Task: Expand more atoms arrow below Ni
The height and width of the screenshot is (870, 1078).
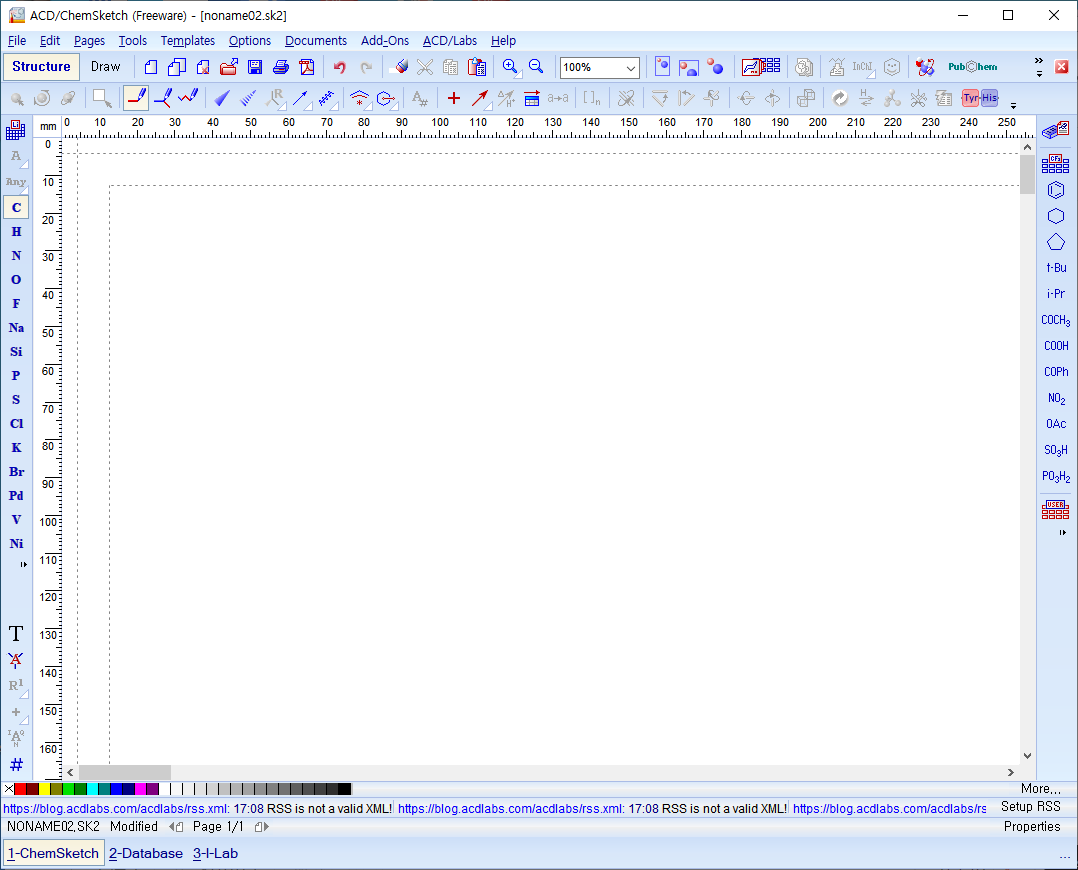Action: (x=23, y=565)
